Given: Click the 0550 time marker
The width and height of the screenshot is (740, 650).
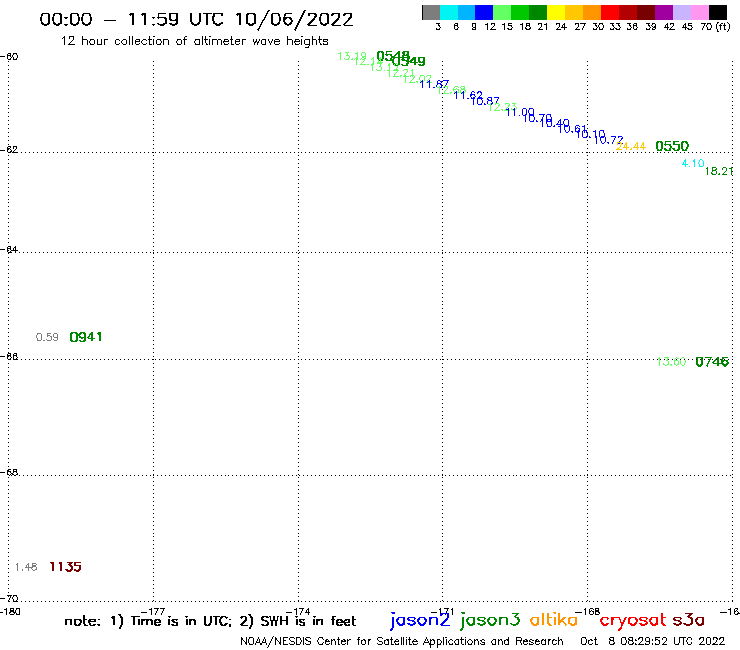Looking at the screenshot, I should (x=672, y=146).
